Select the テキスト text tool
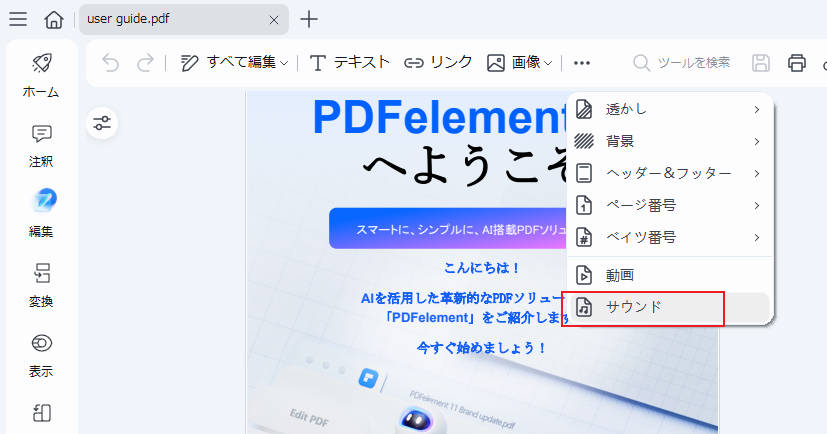The image size is (827, 434). (x=349, y=63)
